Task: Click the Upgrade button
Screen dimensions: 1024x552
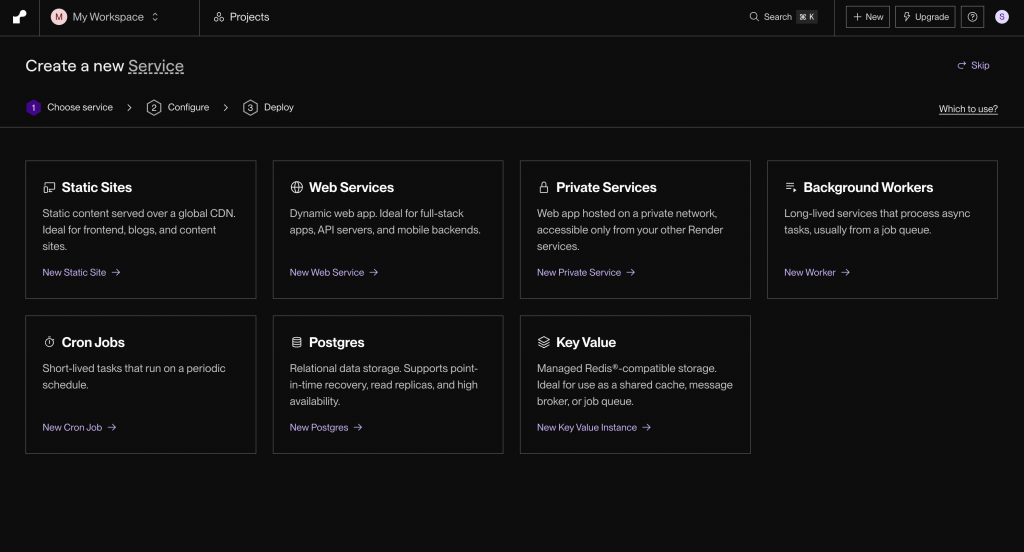Action: click(924, 17)
